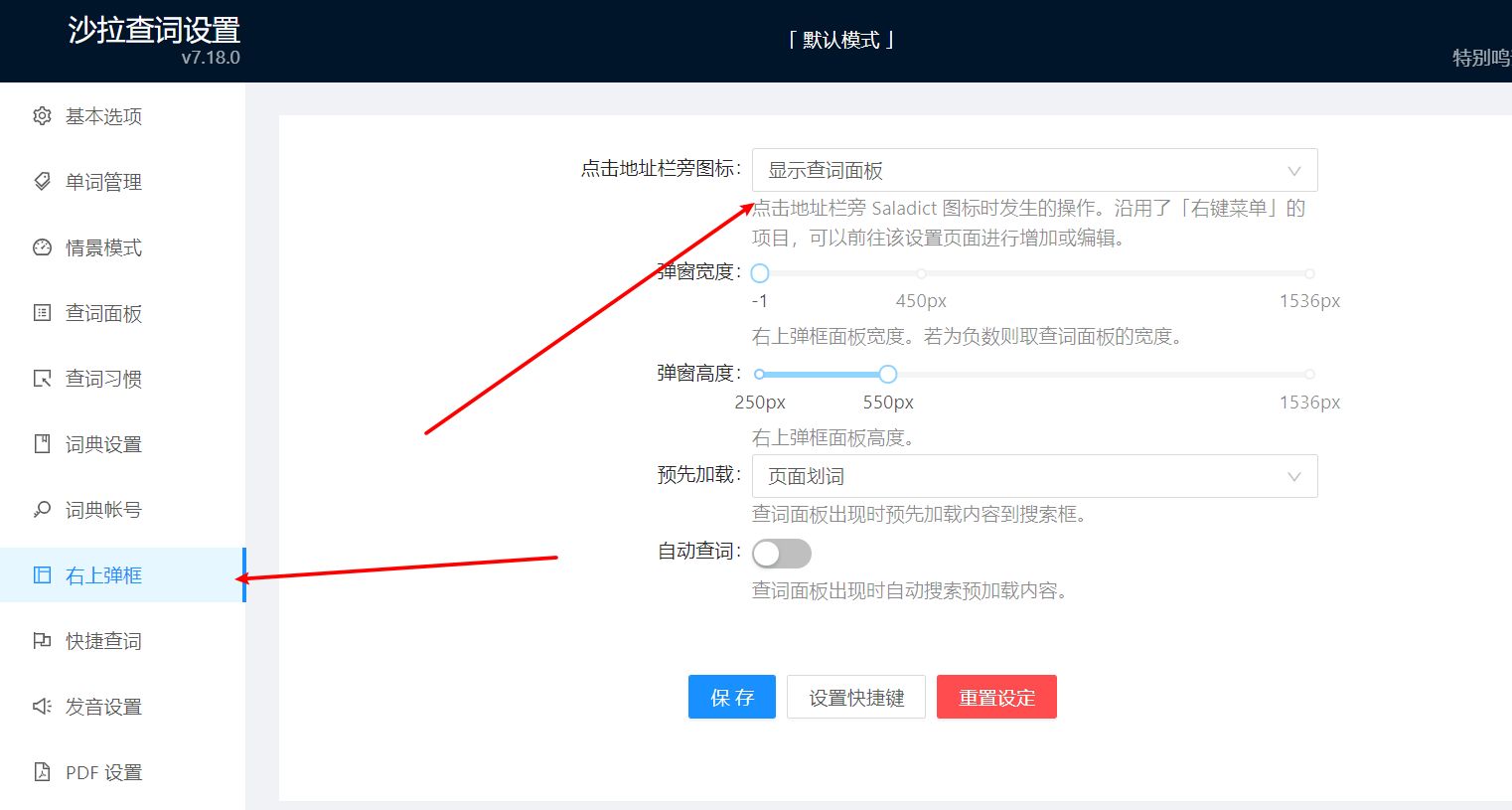The width and height of the screenshot is (1512, 810).
Task: Click the speaker icon beside 发音设置
Action: [x=42, y=707]
